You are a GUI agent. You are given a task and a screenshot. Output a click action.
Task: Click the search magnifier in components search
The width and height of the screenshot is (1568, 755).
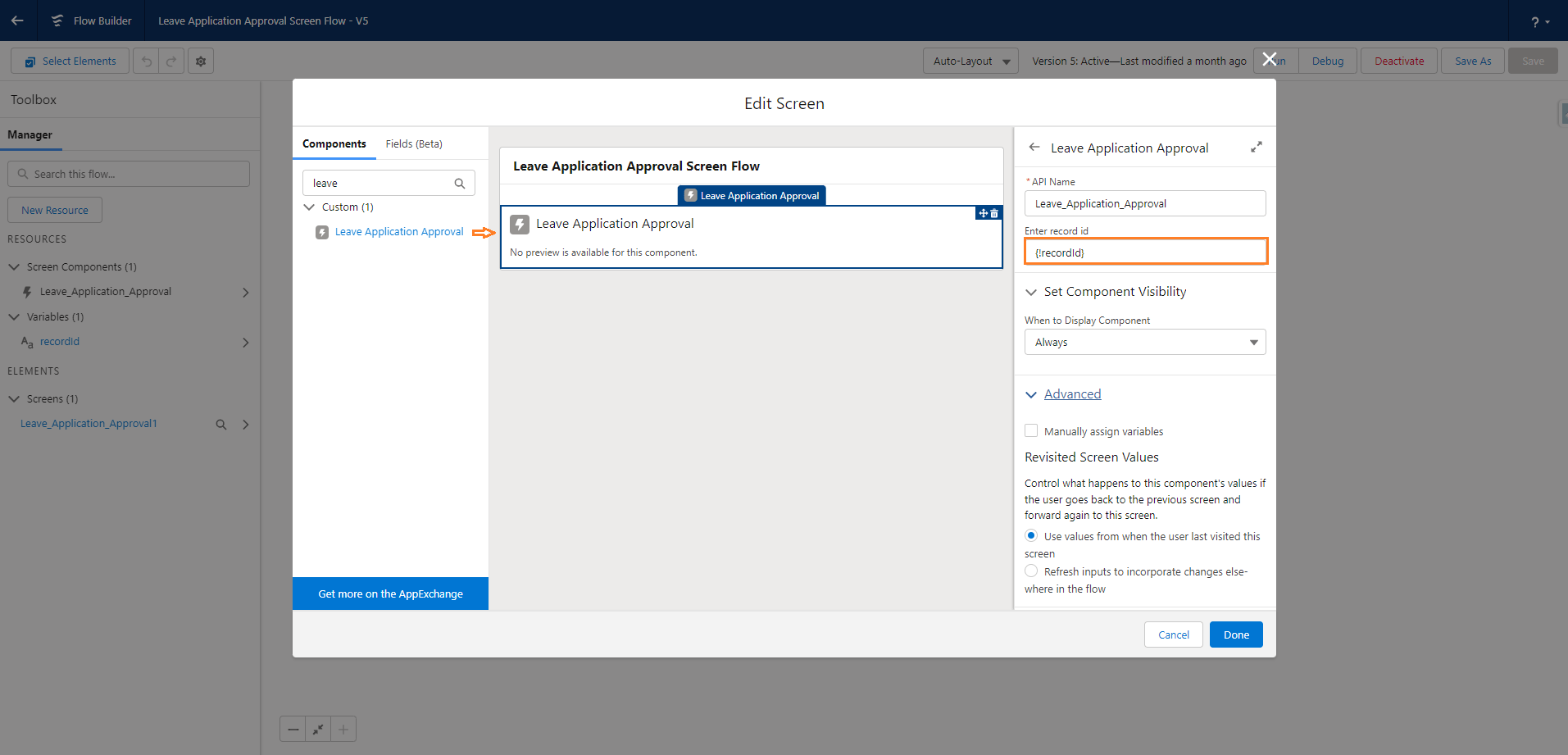[460, 184]
